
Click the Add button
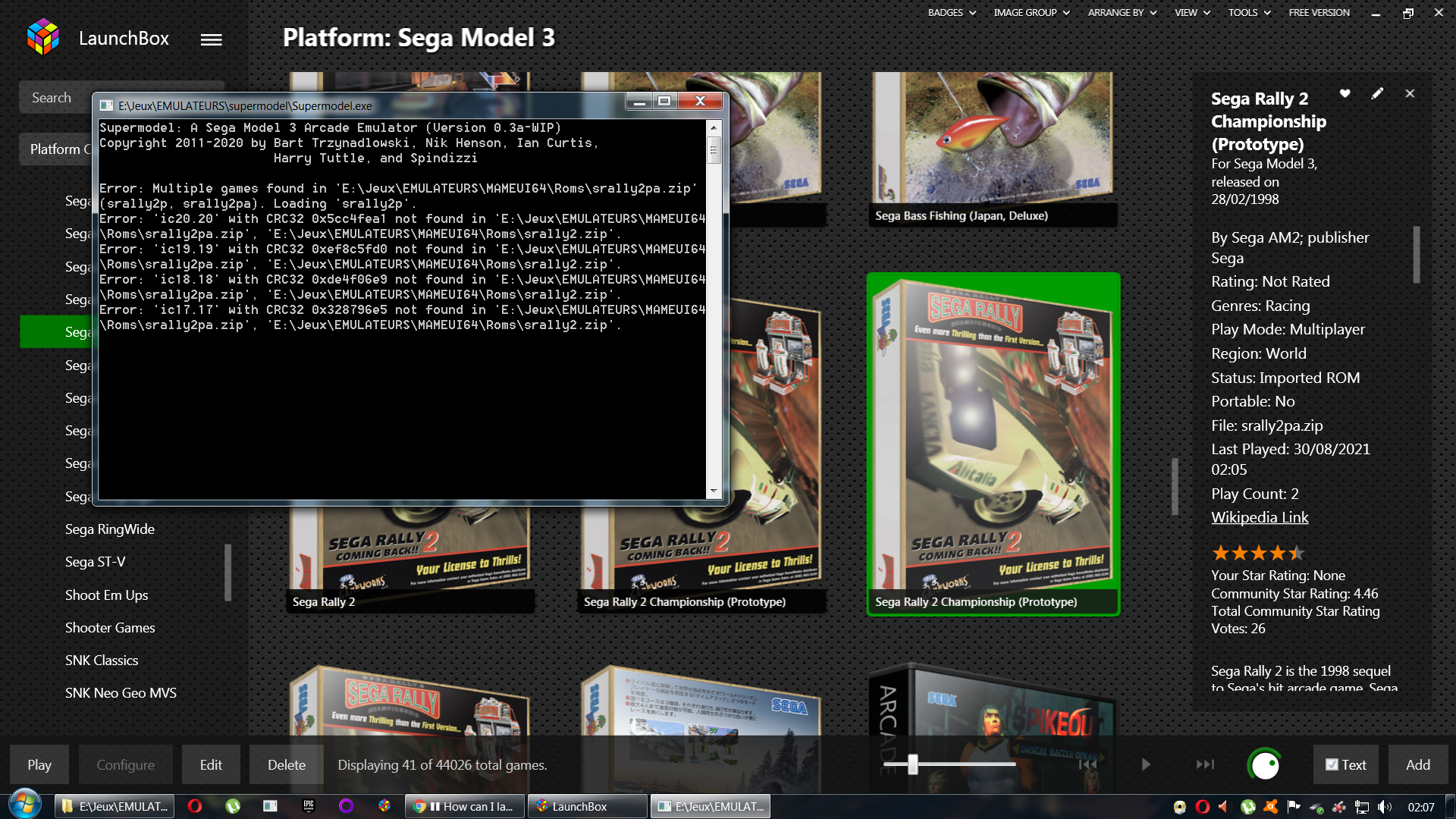pyautogui.click(x=1418, y=764)
